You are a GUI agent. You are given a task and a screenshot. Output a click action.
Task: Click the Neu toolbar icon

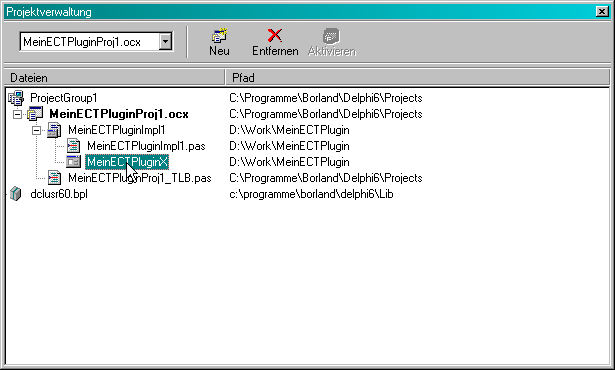click(x=219, y=35)
